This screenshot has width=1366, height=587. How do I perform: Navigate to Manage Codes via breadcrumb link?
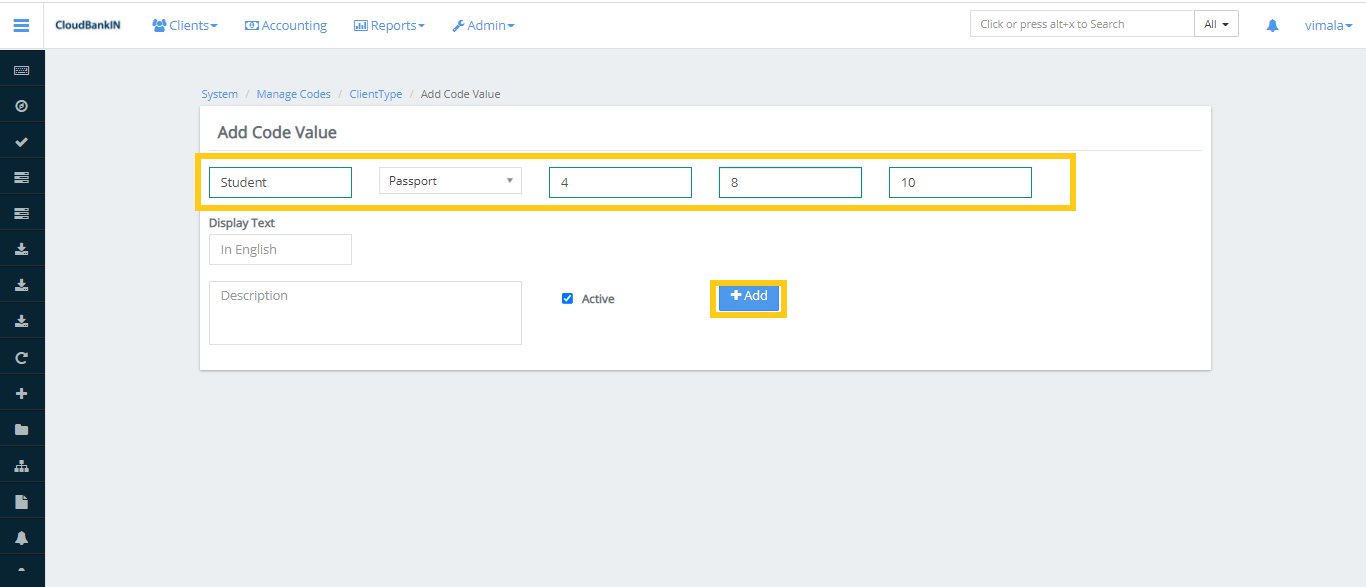coord(293,93)
